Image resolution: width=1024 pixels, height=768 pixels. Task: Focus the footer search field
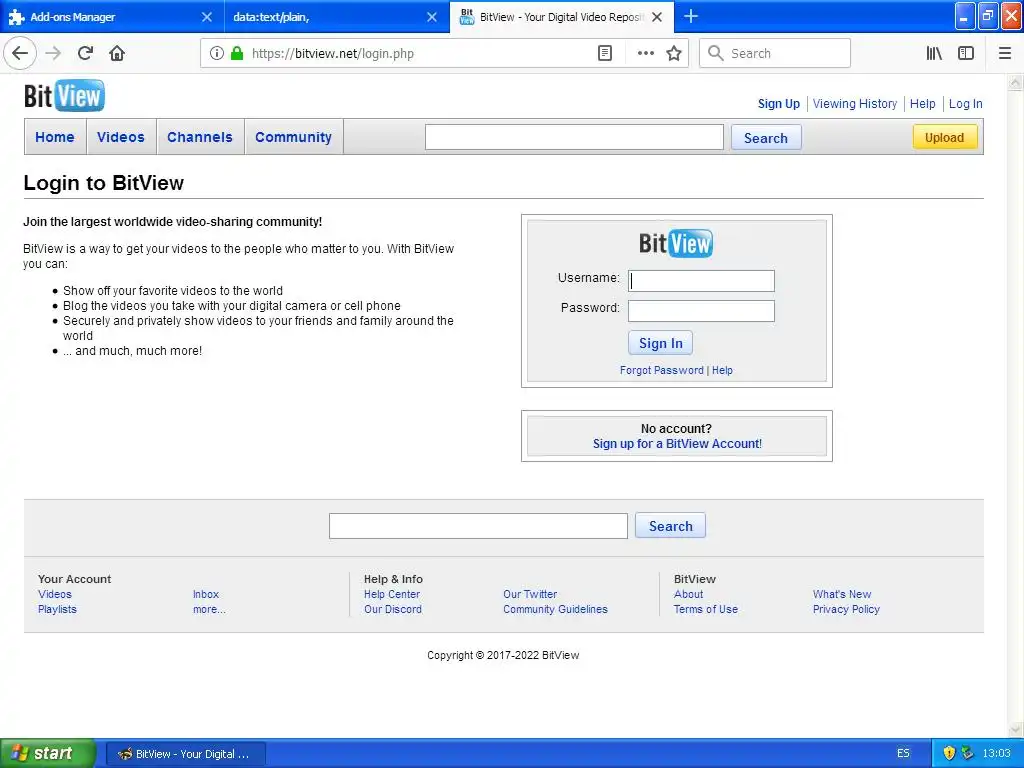tap(478, 526)
